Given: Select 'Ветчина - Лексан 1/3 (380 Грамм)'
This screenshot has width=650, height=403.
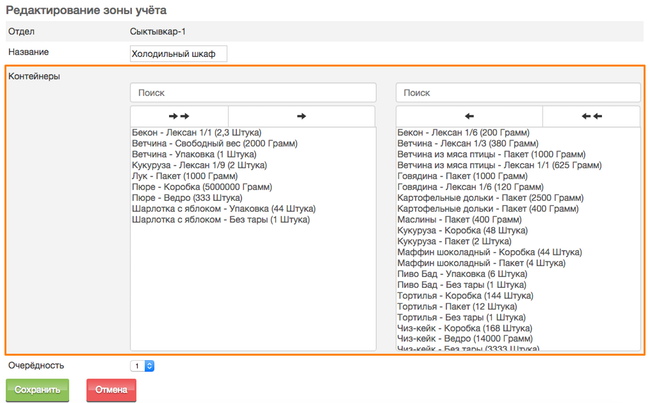Looking at the screenshot, I should (468, 143).
